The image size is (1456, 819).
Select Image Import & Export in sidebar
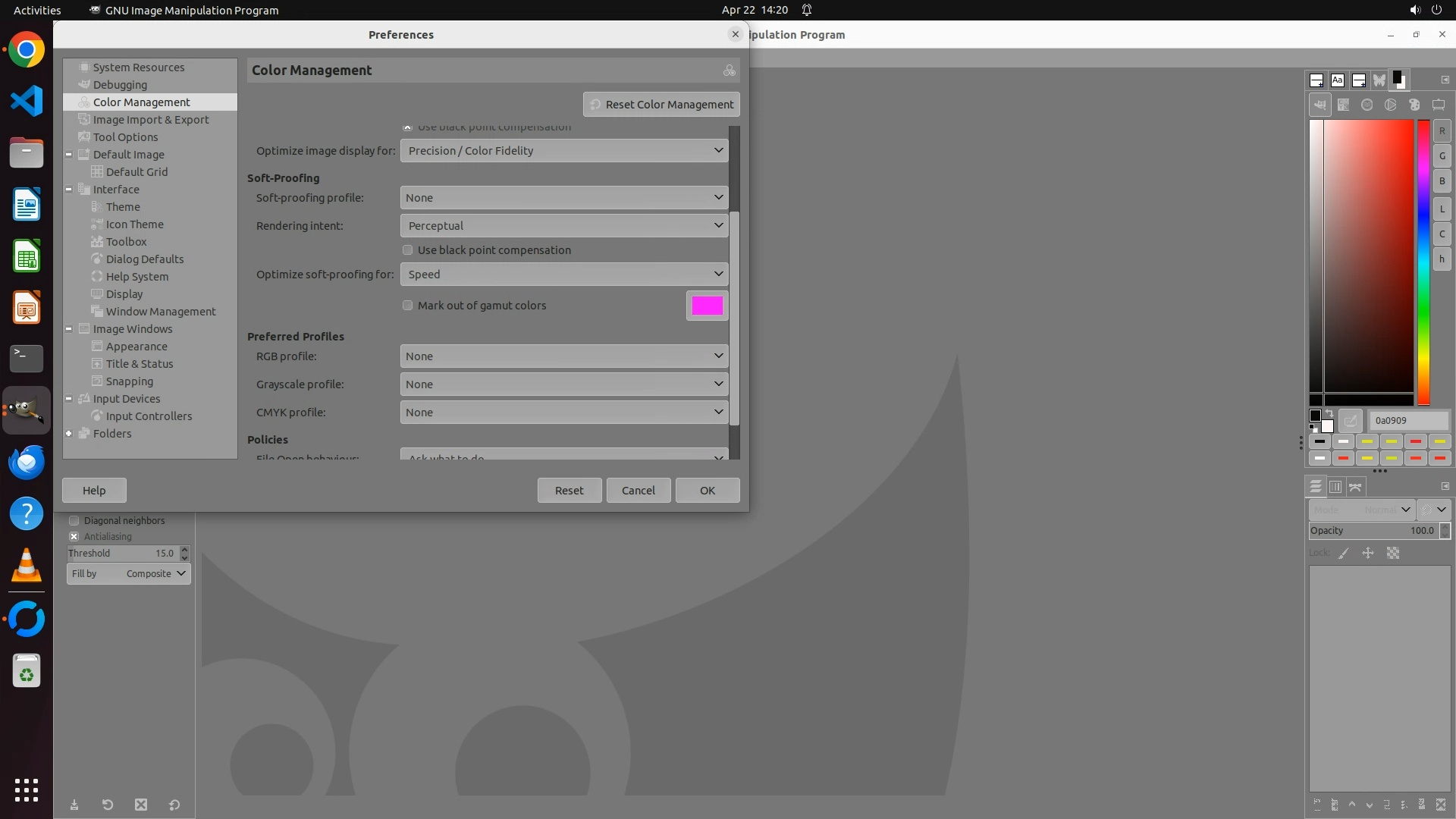[x=151, y=120]
